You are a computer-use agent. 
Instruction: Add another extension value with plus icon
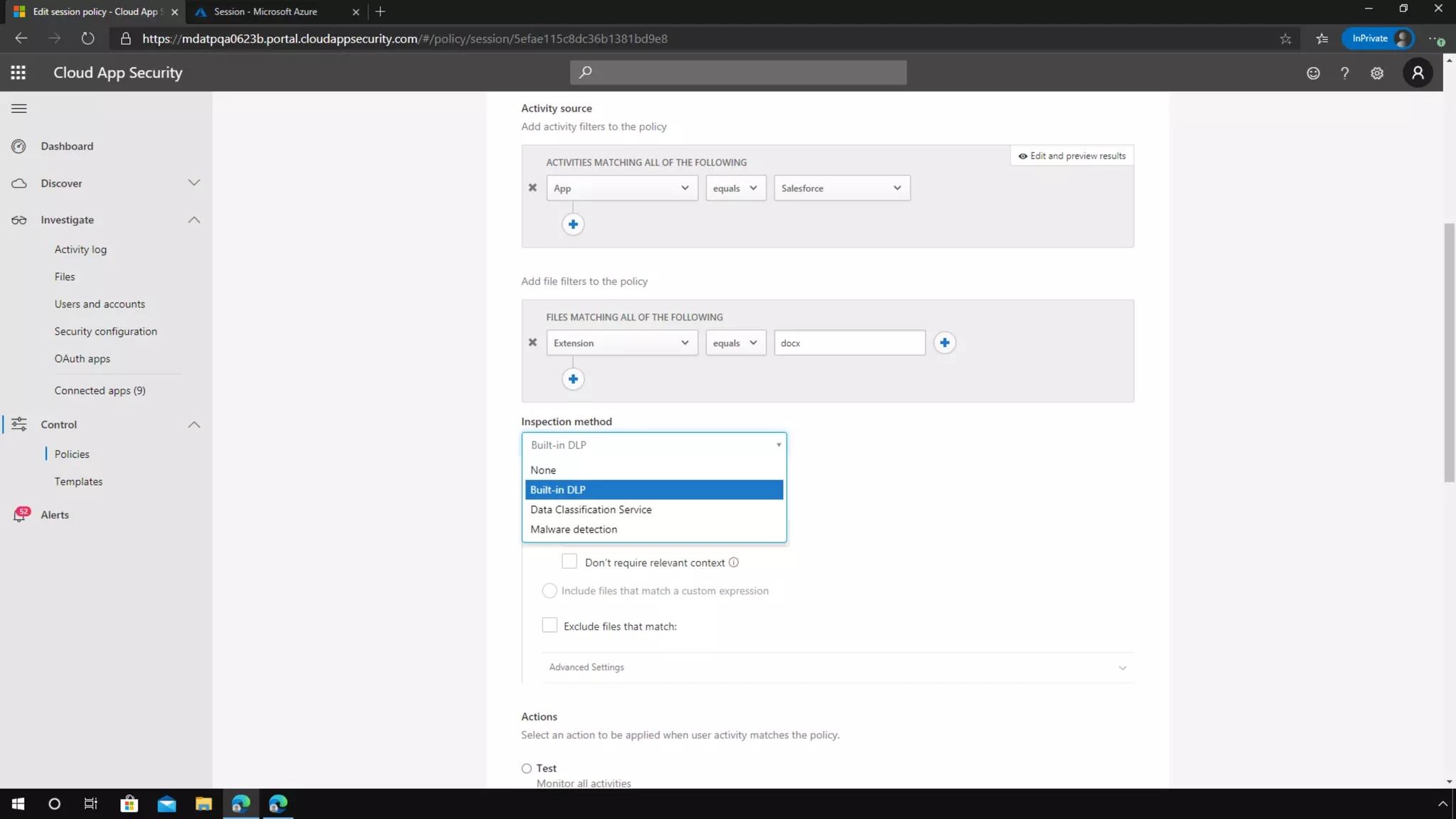tap(944, 343)
